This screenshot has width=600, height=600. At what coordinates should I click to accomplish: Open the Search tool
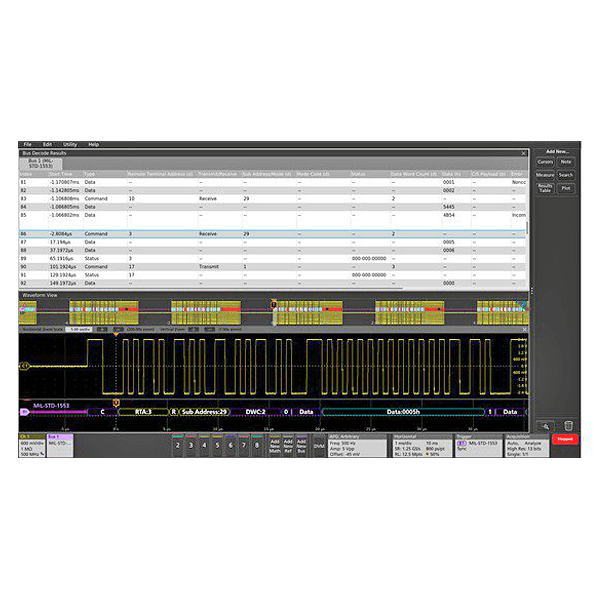pos(566,175)
